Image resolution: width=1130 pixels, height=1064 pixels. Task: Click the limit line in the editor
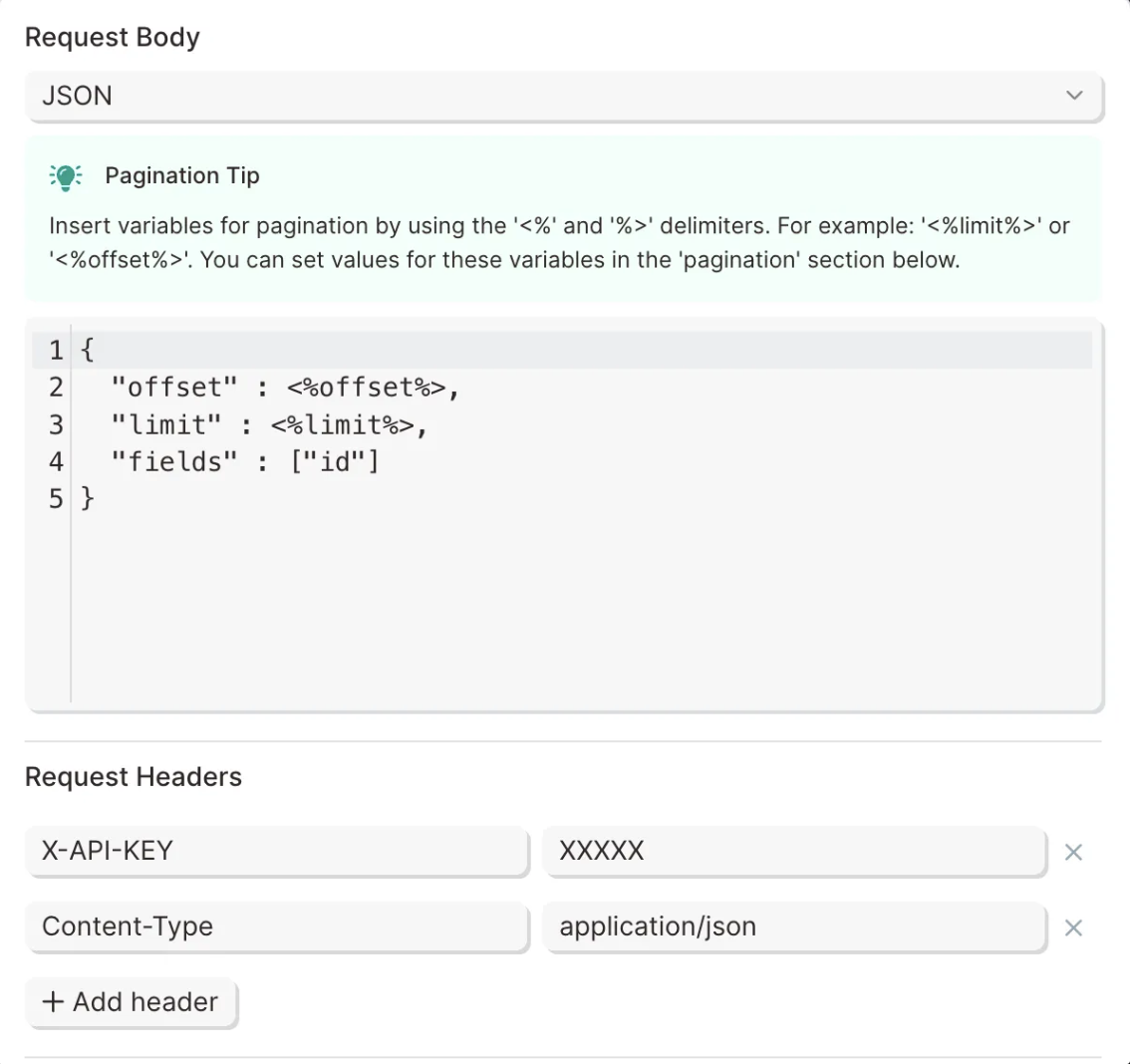(x=269, y=425)
